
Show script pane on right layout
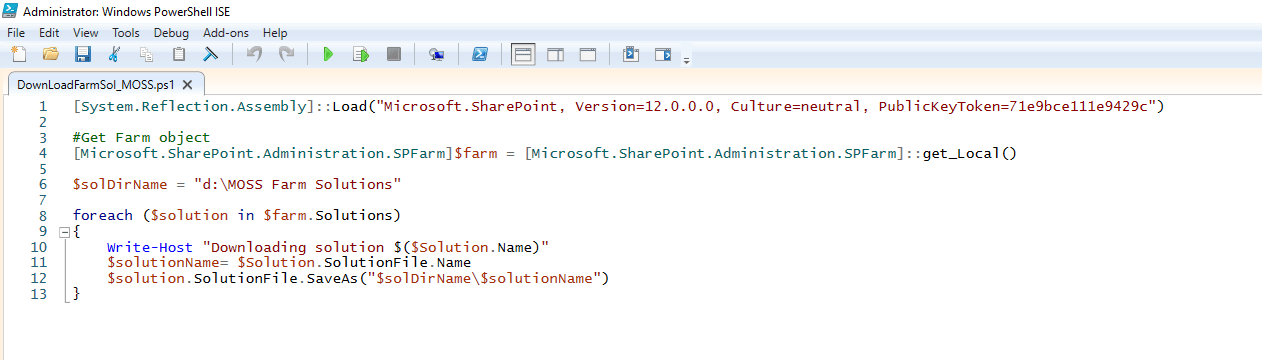(x=555, y=54)
